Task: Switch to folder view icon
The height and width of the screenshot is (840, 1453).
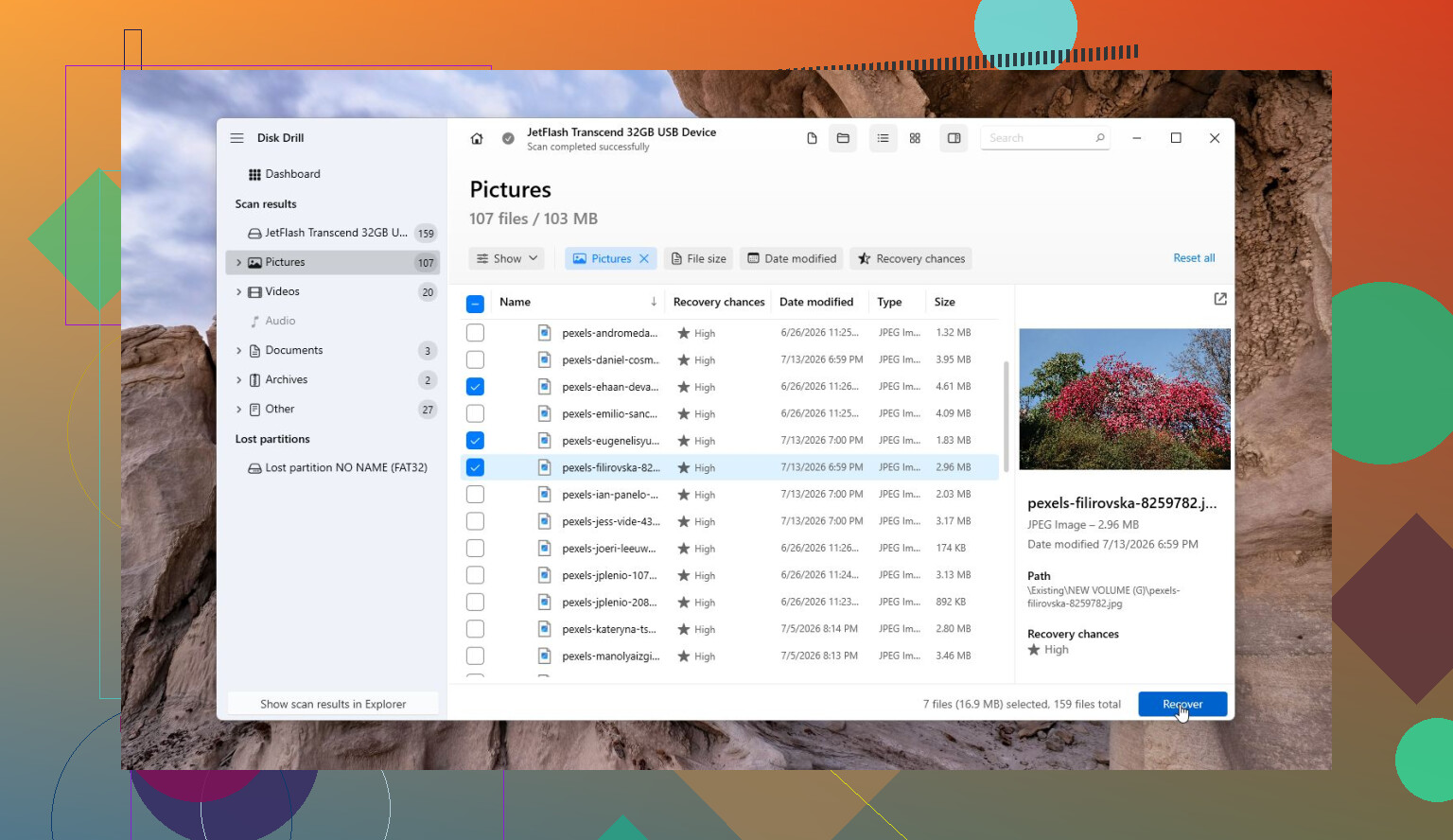Action: (843, 138)
